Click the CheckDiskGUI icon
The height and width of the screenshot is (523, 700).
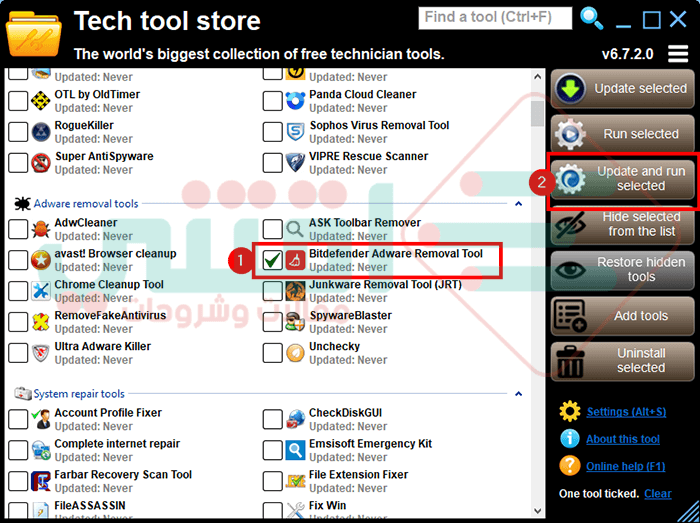295,419
